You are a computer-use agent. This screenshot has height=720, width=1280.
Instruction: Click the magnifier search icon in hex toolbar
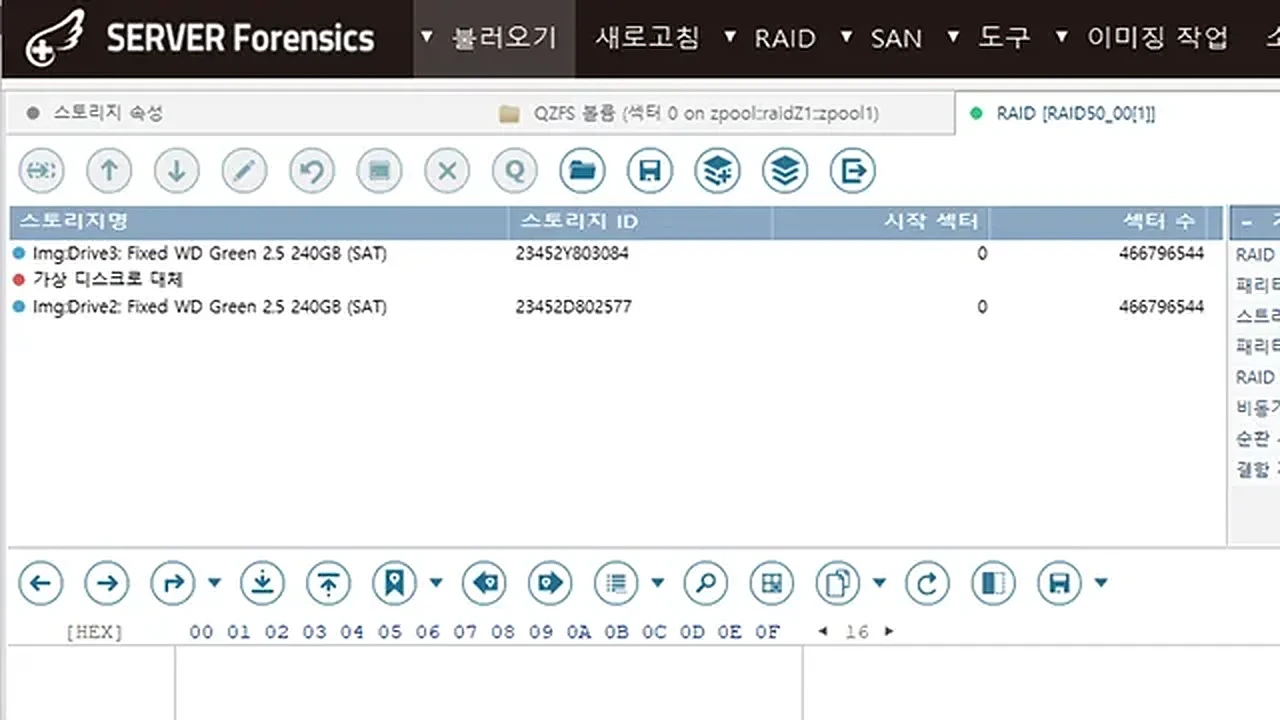point(706,583)
